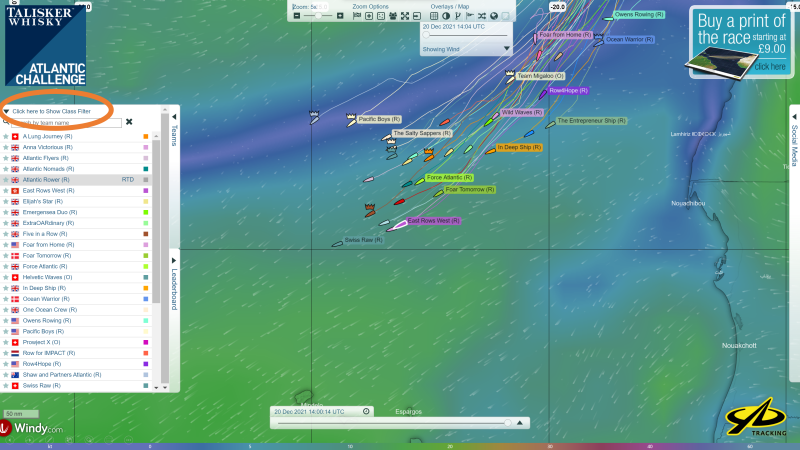Clear the team search with X icon
Screen dimensions: 800x450
129,121
